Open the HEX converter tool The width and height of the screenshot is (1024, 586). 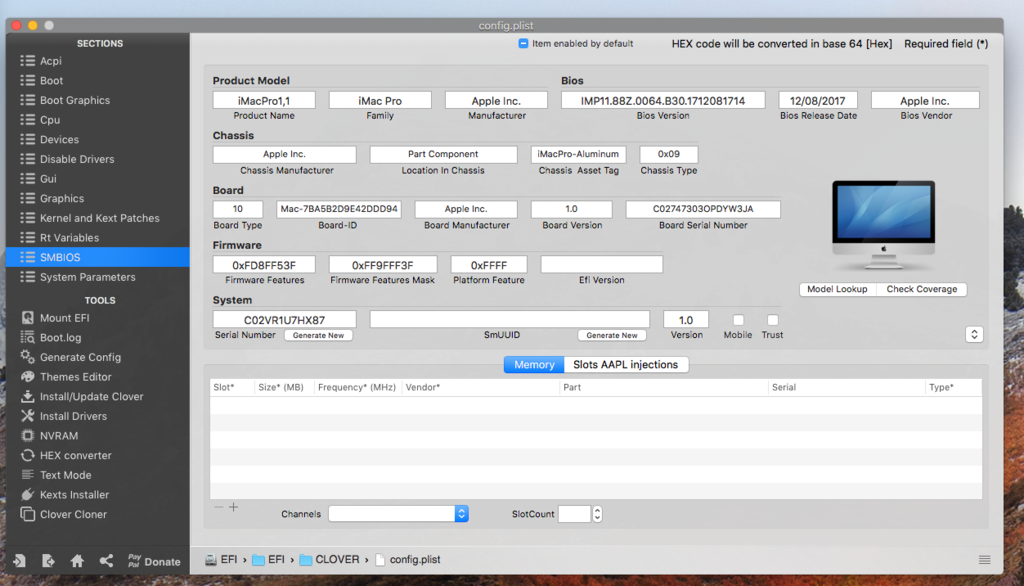pos(75,456)
